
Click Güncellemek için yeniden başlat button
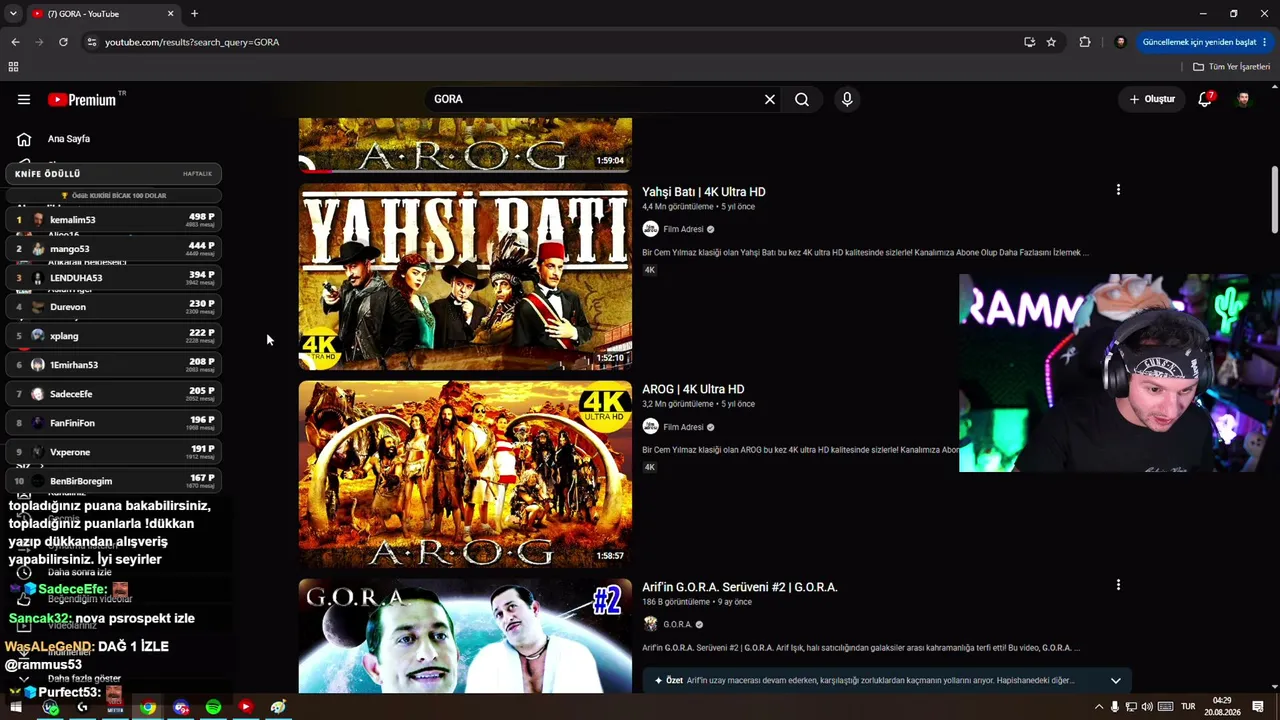click(x=1204, y=42)
